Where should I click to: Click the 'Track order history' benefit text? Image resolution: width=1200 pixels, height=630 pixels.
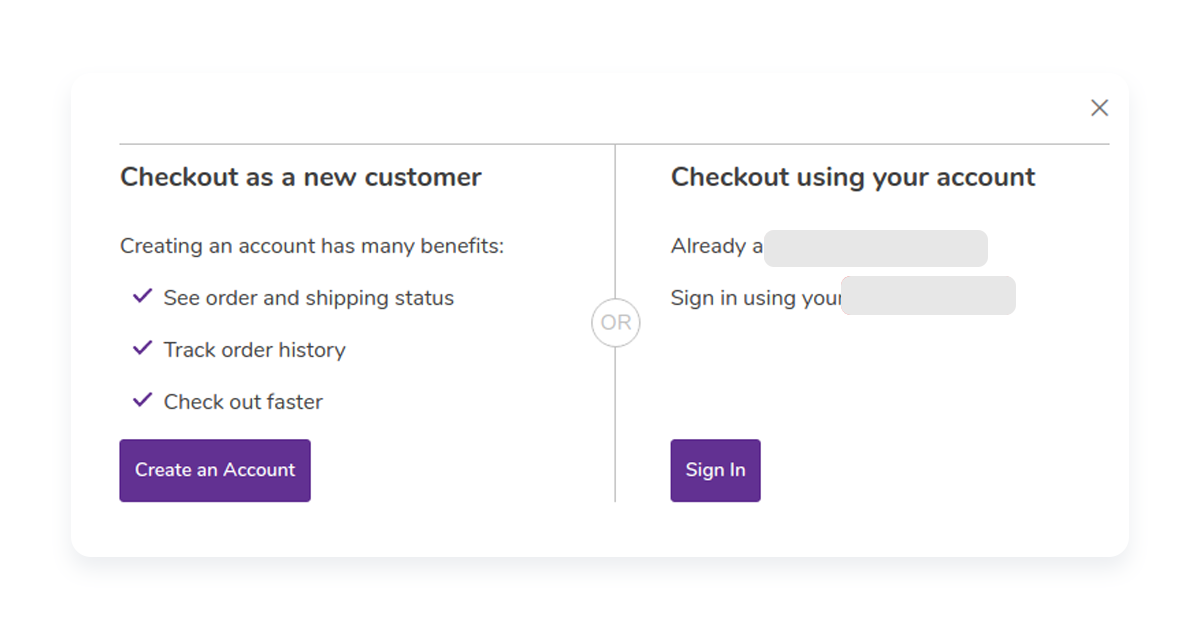pyautogui.click(x=255, y=350)
